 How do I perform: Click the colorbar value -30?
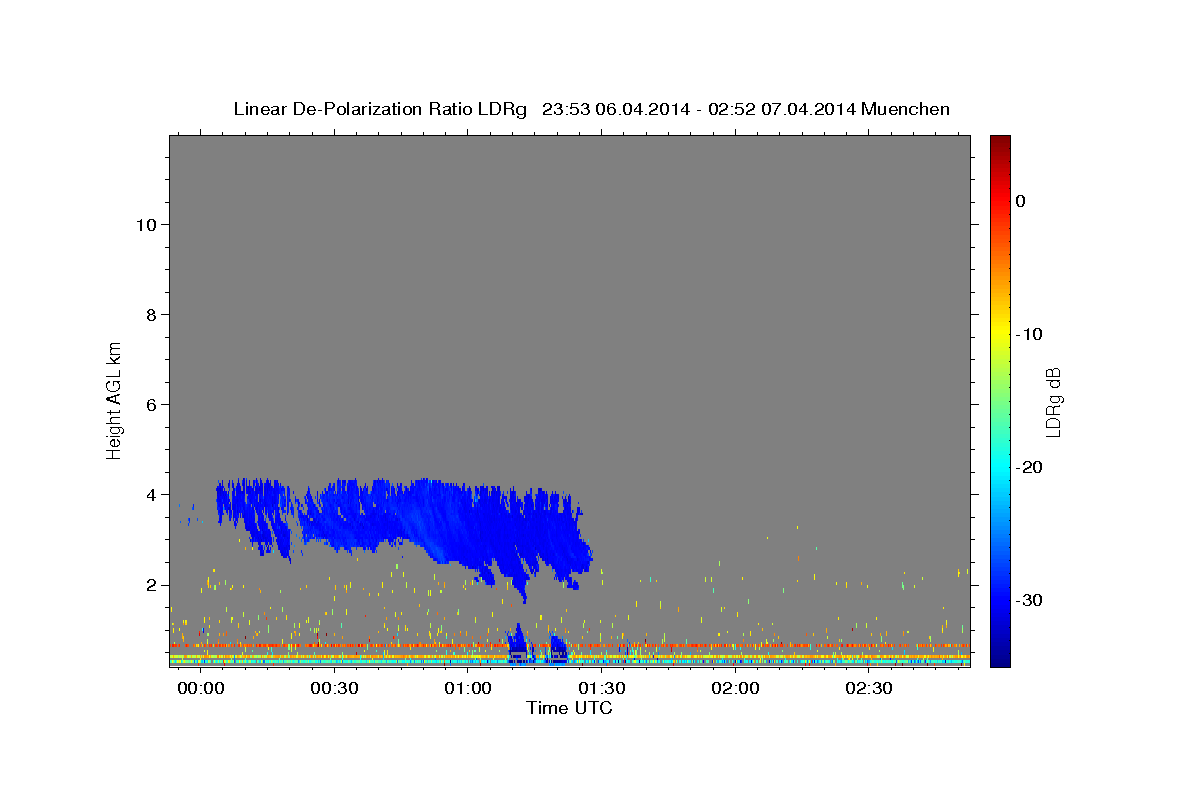click(x=1029, y=600)
